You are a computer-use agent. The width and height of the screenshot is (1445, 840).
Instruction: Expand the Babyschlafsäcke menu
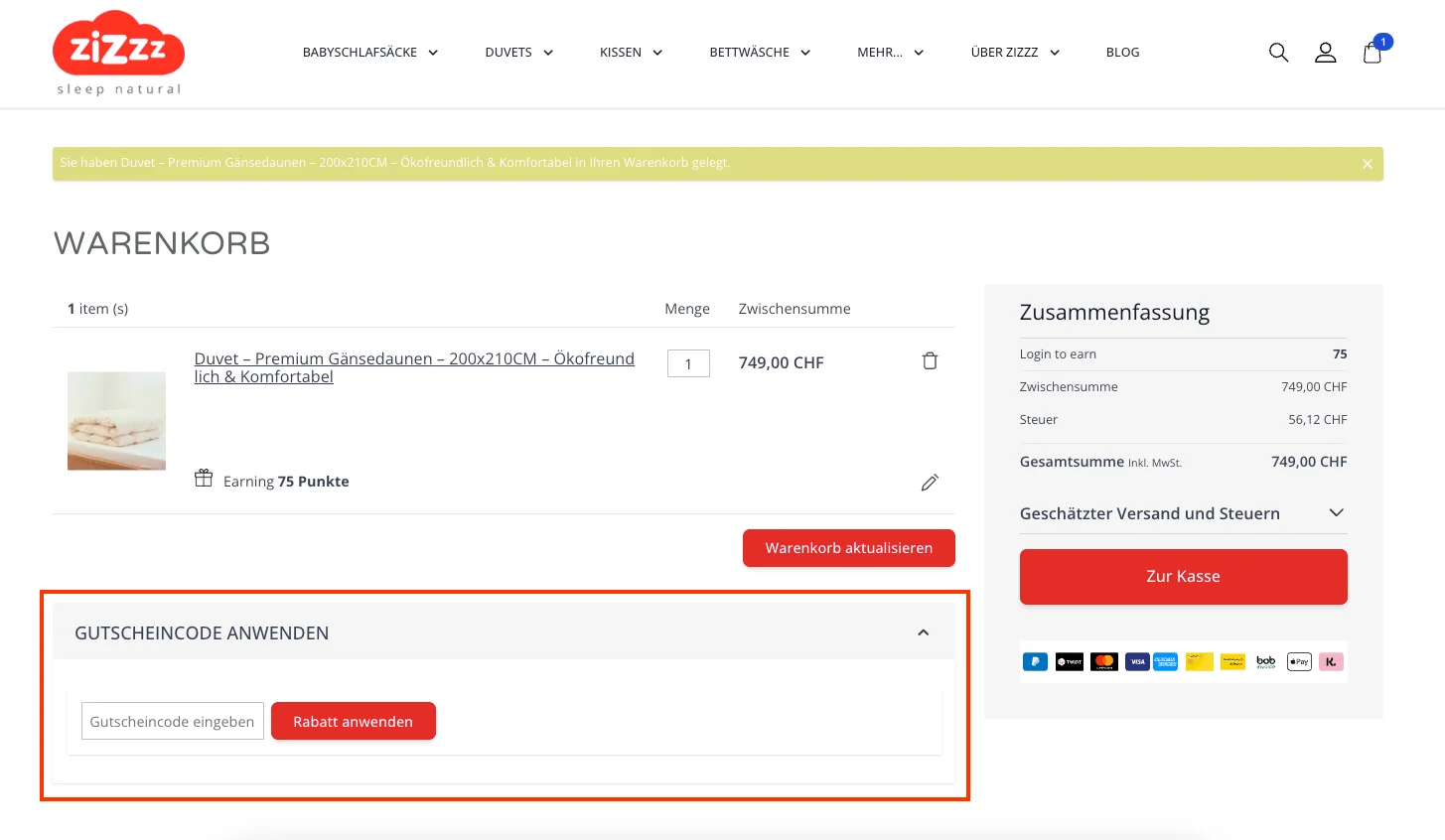(x=370, y=53)
